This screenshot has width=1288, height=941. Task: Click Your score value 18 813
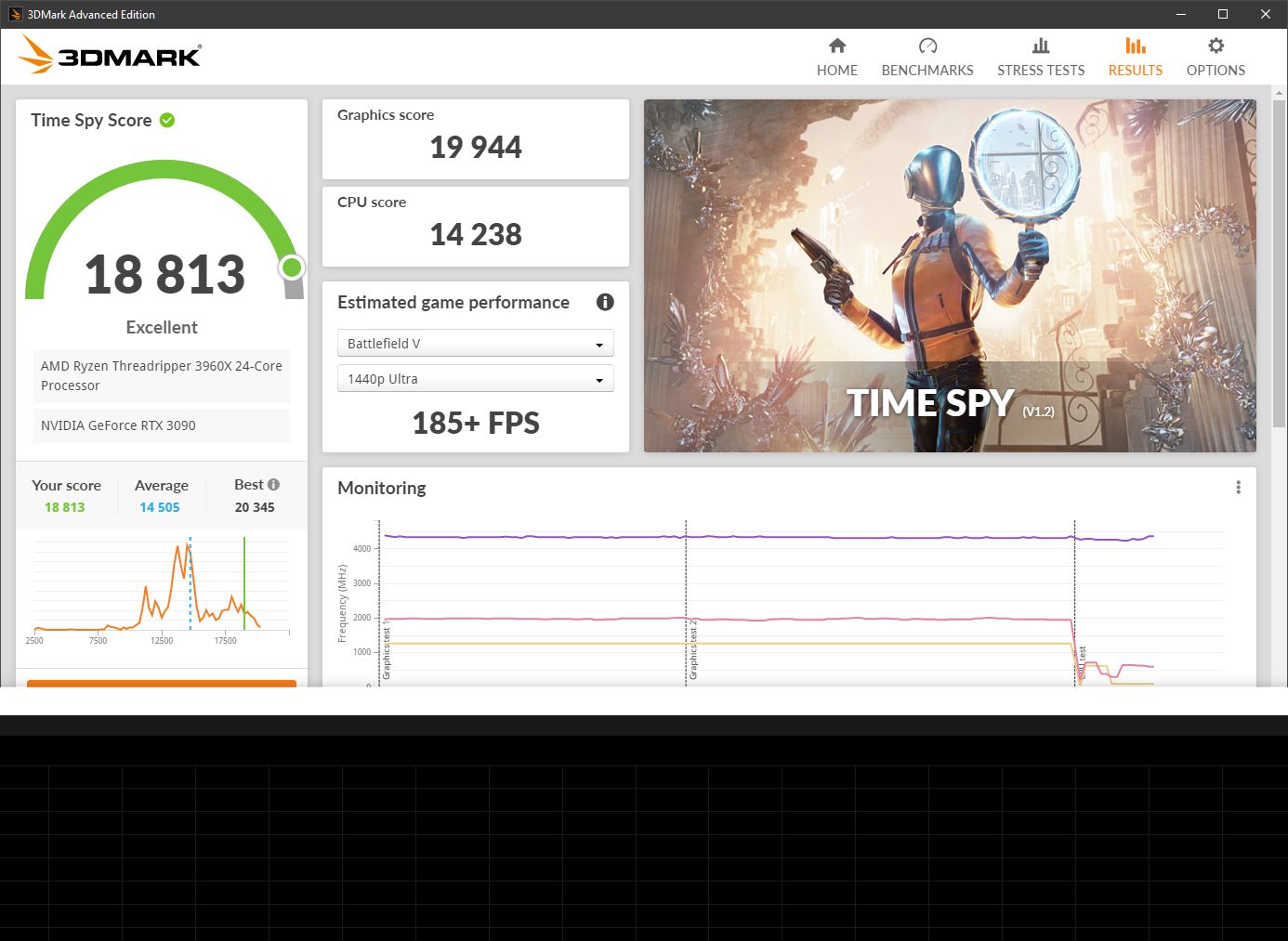click(65, 507)
